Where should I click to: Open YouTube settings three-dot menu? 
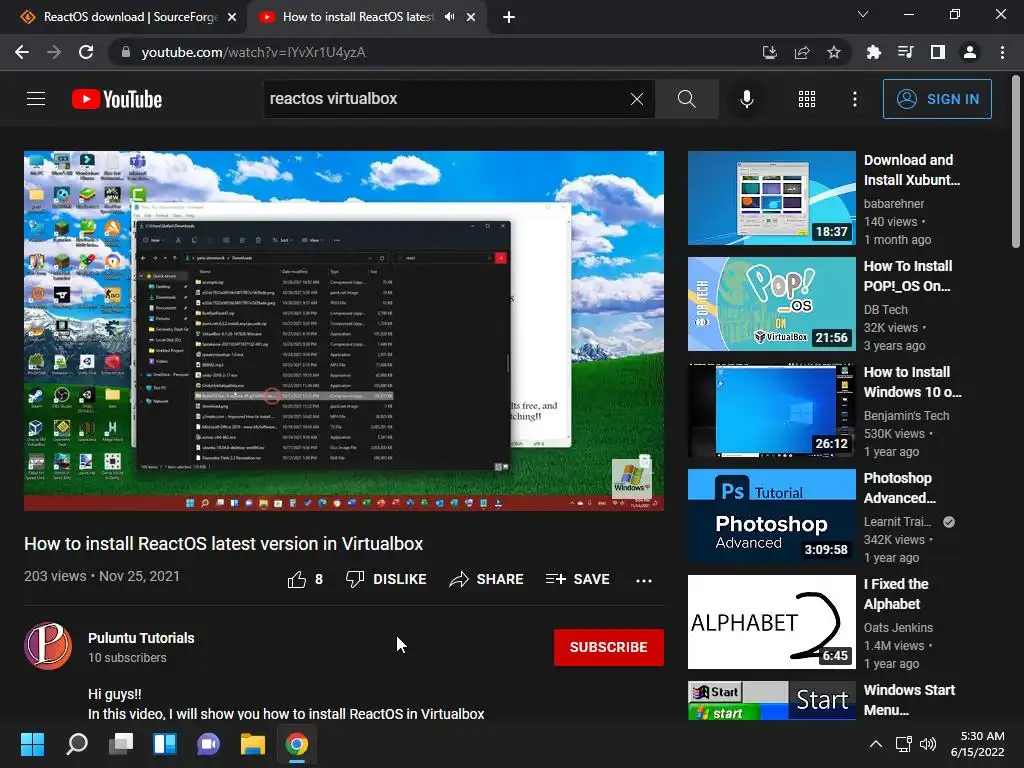point(855,99)
